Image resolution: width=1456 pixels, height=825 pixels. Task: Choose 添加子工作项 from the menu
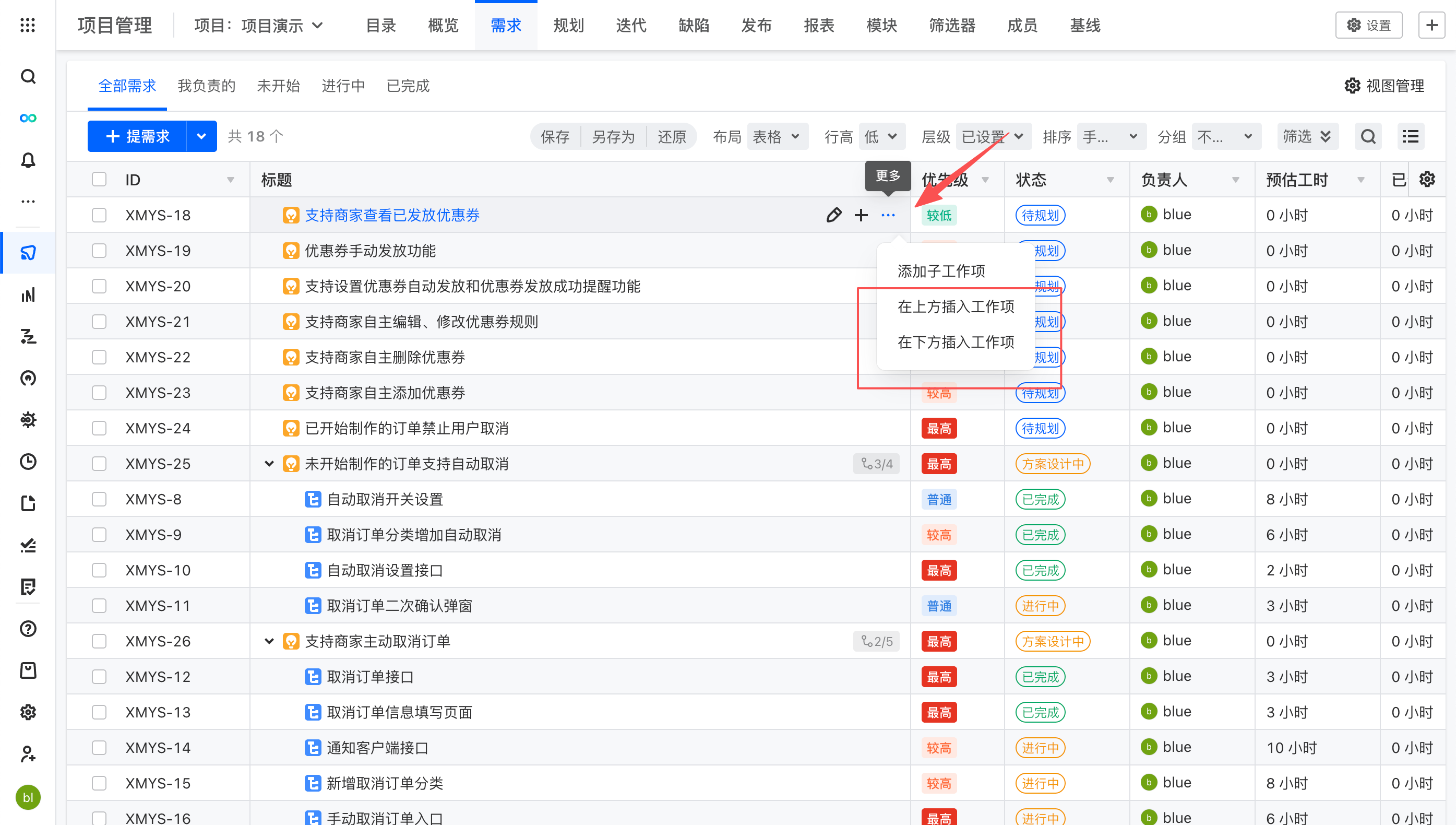[x=956, y=272]
